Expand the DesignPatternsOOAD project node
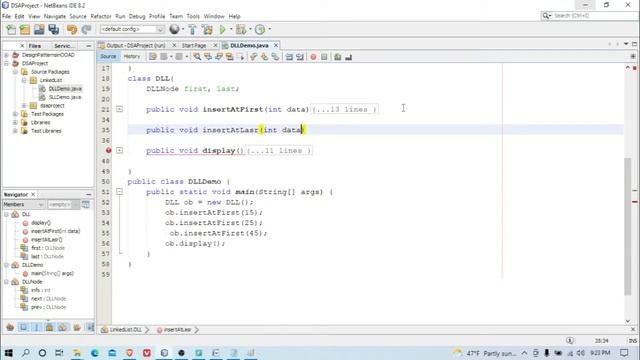The image size is (640, 360). (x=7, y=55)
